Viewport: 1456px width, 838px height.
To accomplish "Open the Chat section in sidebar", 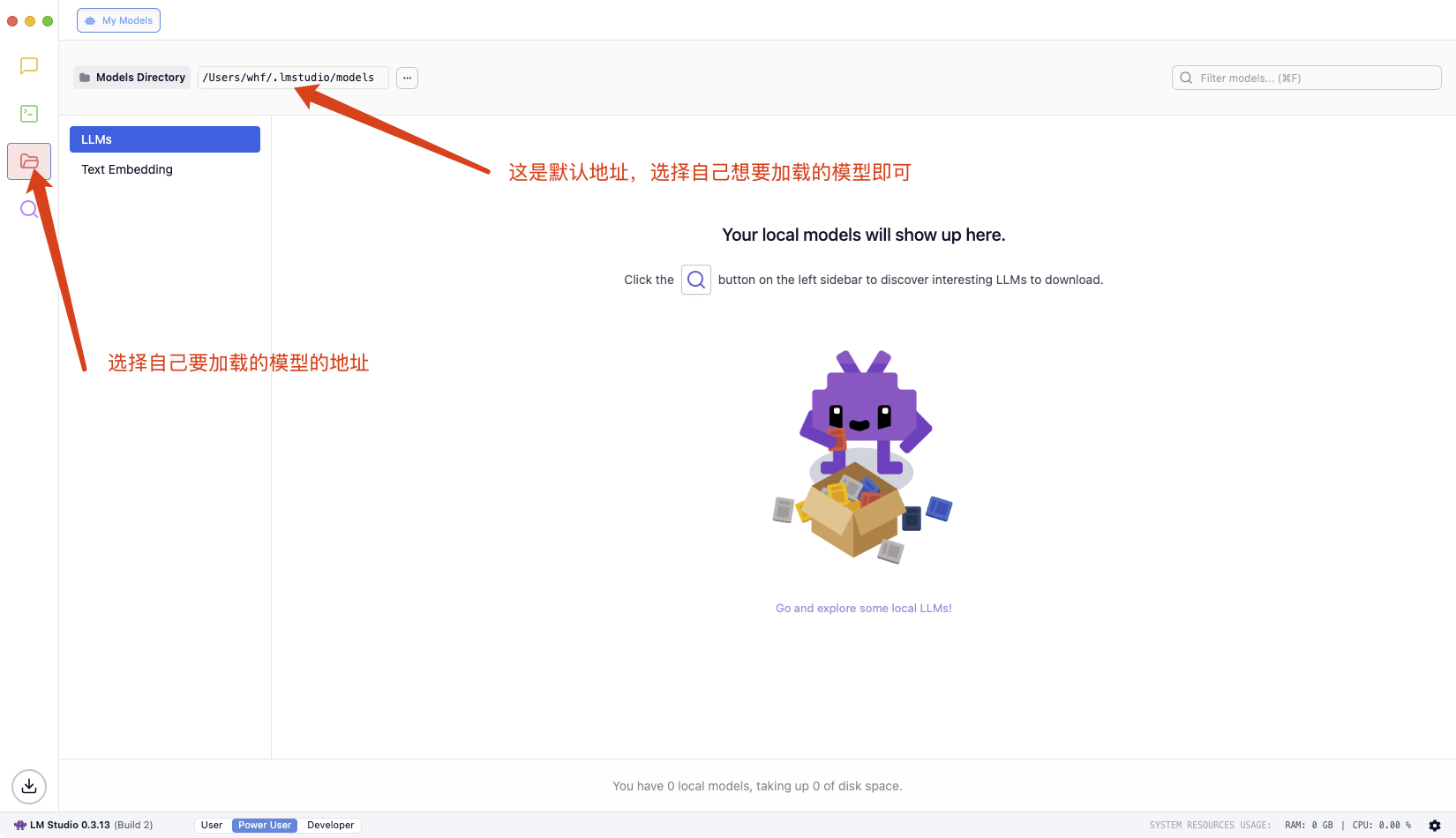I will (29, 66).
